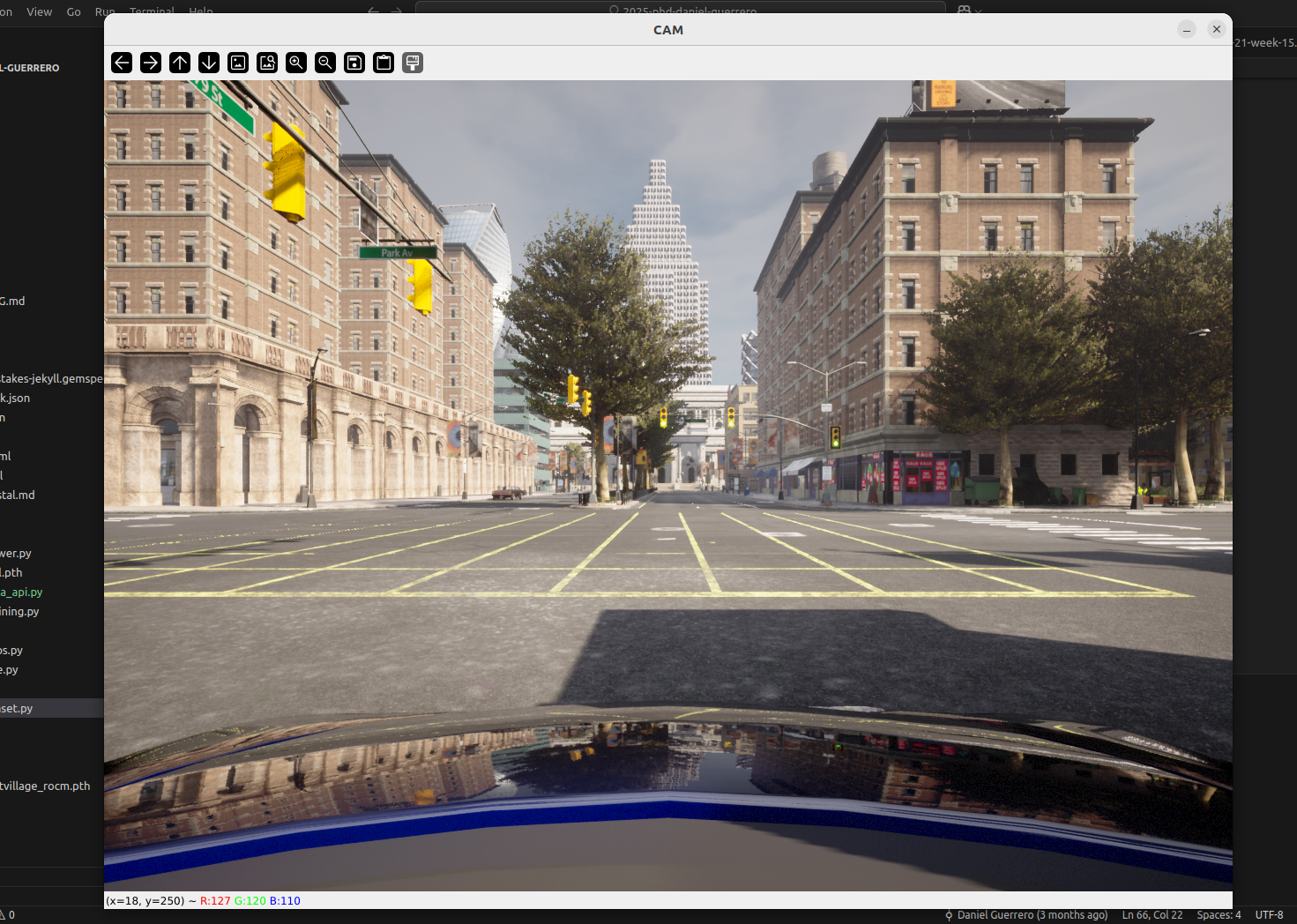
Task: Select UTF-8 encoding in status bar
Action: pyautogui.click(x=1269, y=915)
